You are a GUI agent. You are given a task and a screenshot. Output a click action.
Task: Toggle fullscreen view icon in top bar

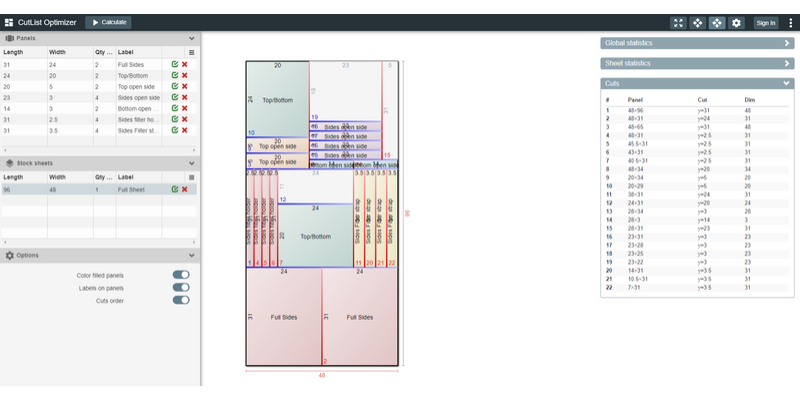pyautogui.click(x=678, y=23)
